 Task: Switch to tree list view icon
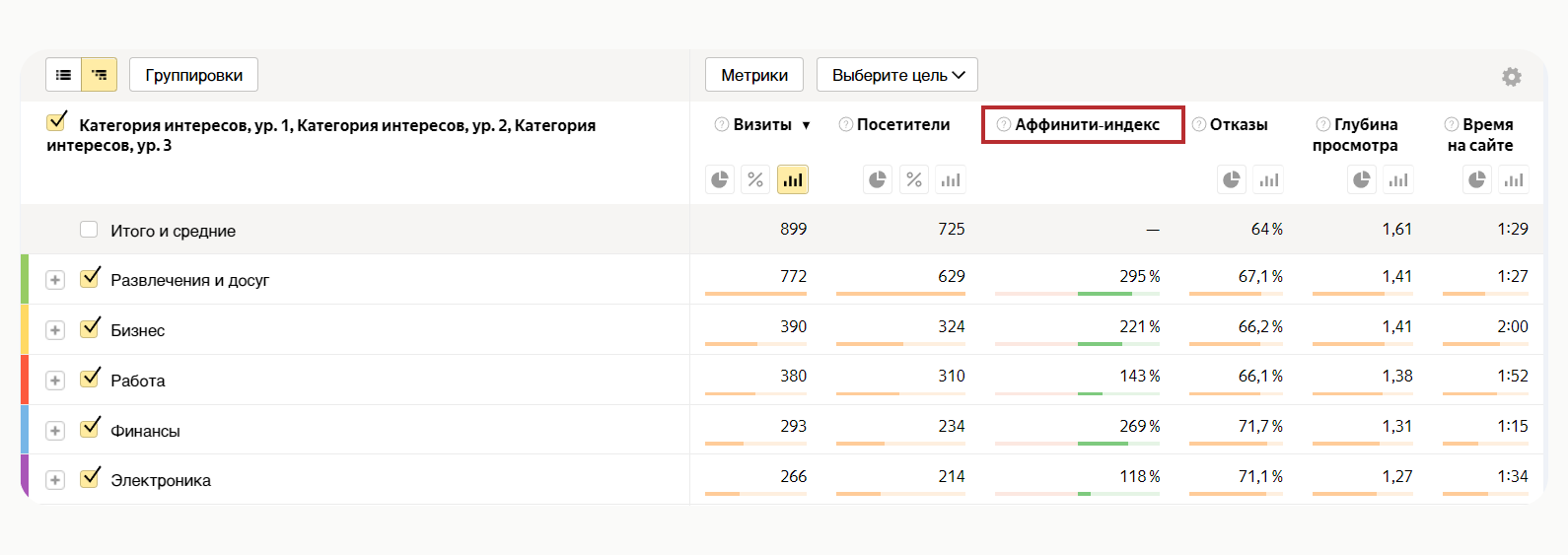click(x=100, y=75)
